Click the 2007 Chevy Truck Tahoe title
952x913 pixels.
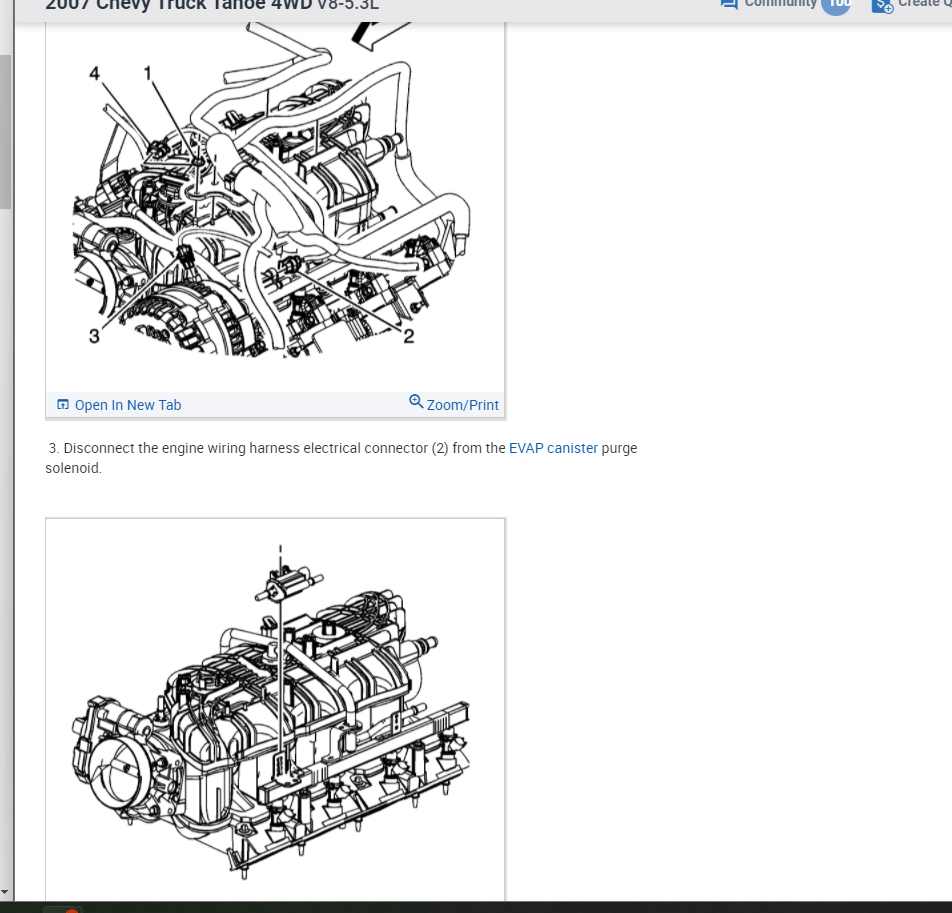click(x=212, y=5)
